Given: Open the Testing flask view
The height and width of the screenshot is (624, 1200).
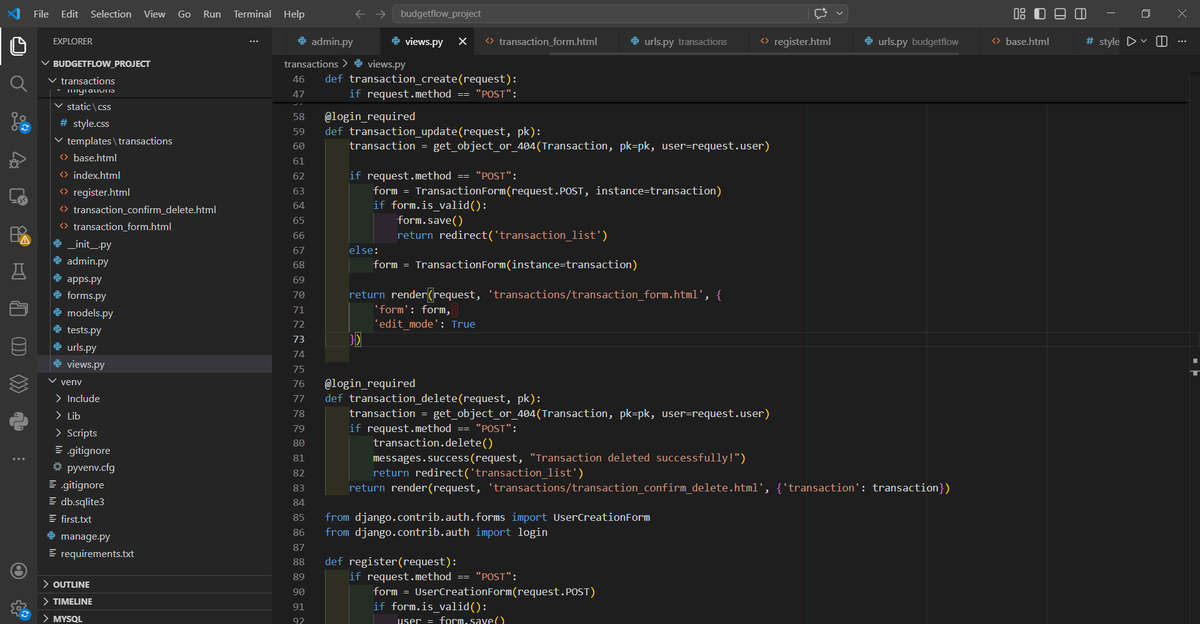Looking at the screenshot, I should pos(19,272).
